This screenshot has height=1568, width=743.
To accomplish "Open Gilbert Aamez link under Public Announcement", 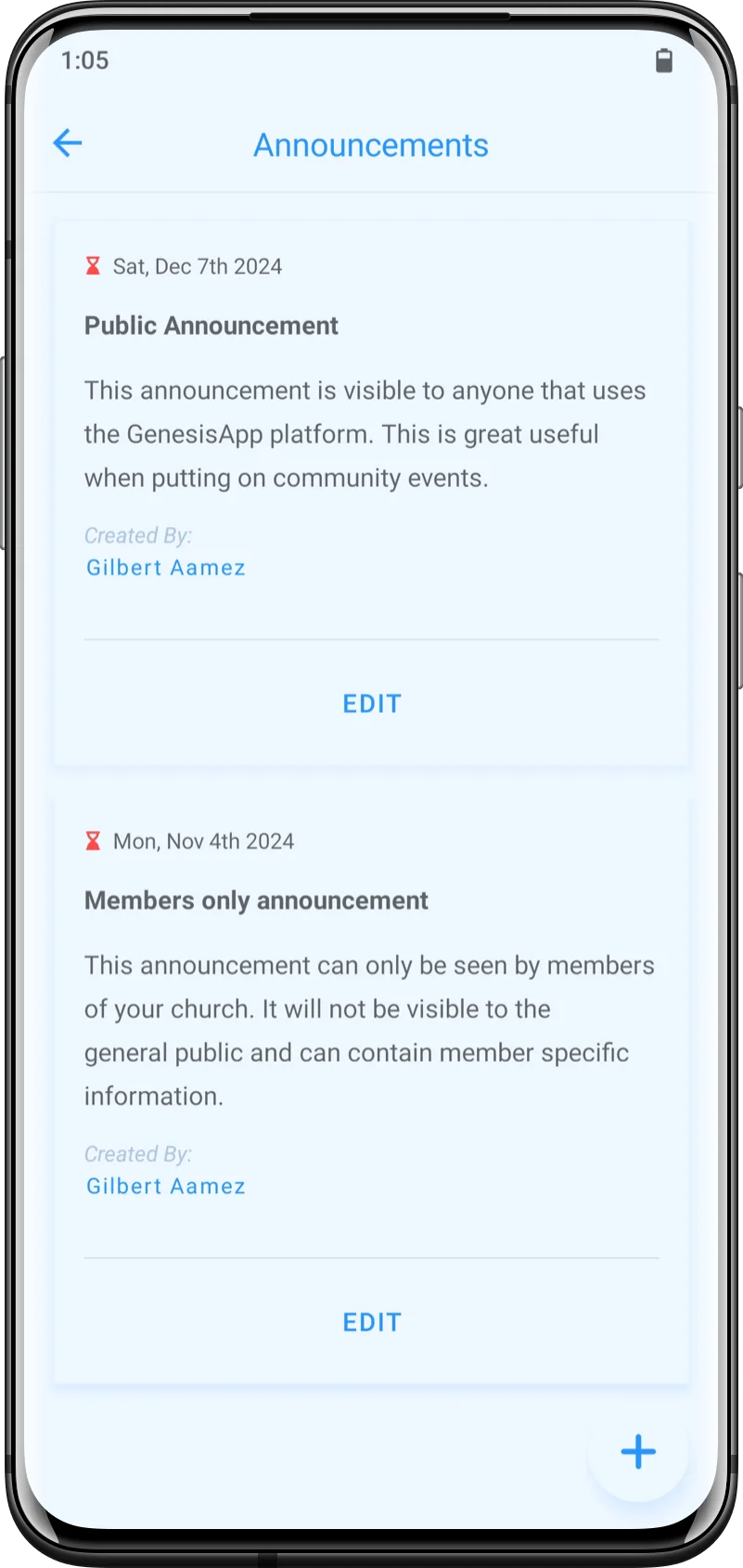I will pyautogui.click(x=166, y=568).
